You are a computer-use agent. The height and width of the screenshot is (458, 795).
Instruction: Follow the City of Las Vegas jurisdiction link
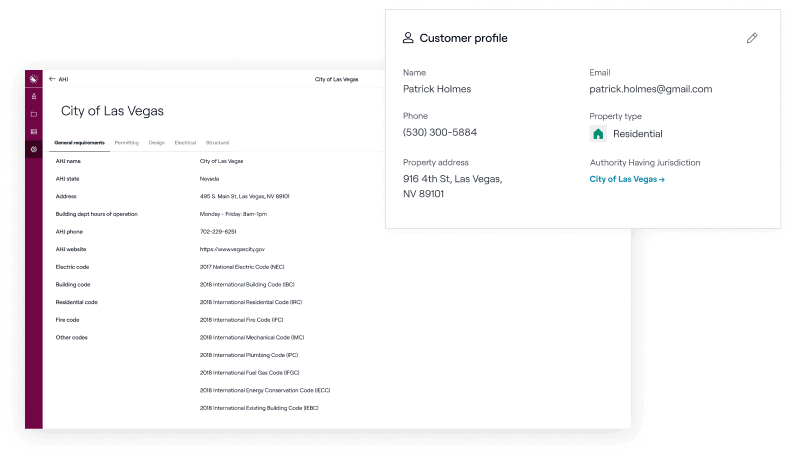(627, 179)
